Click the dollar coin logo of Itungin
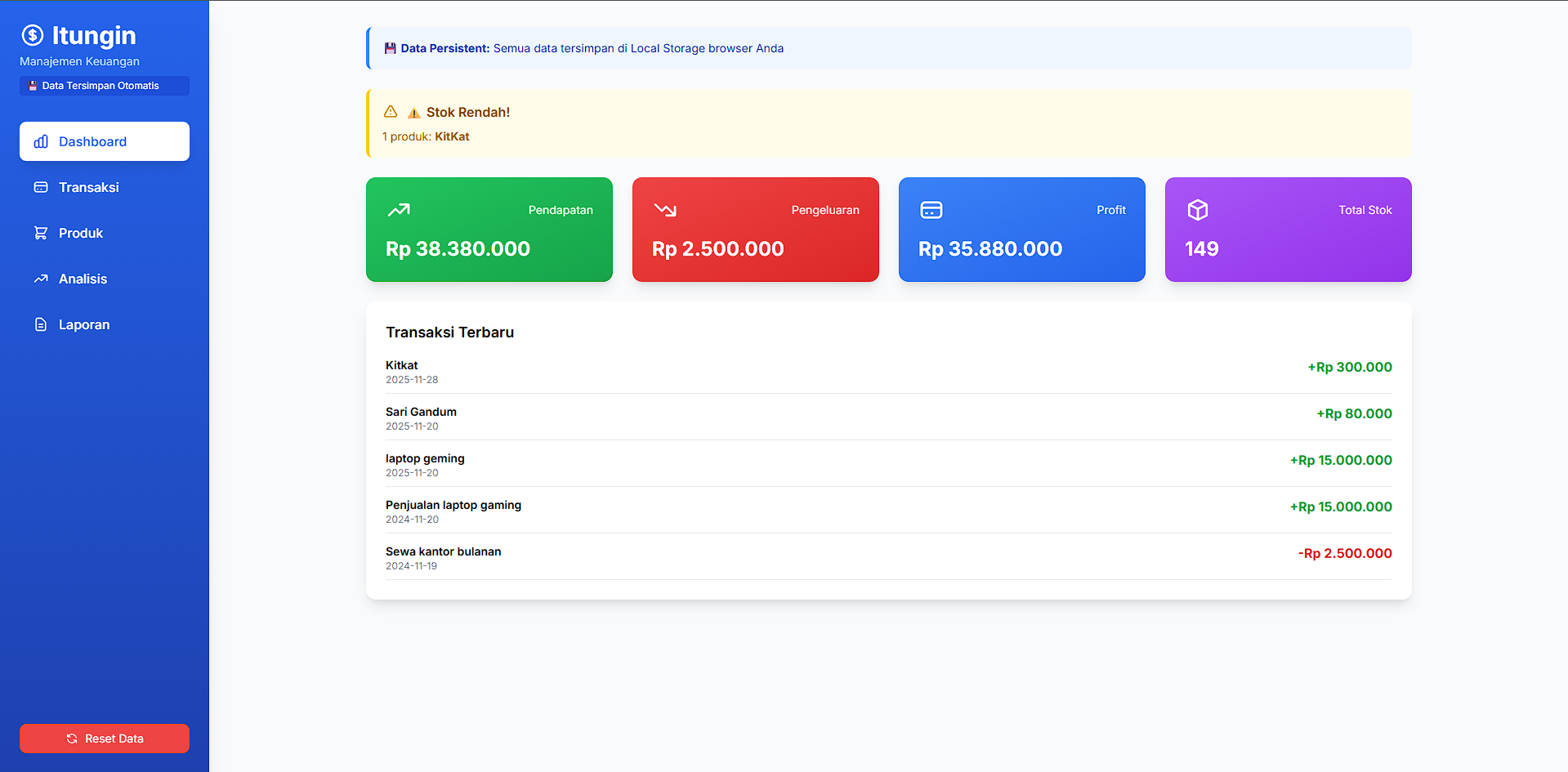The width and height of the screenshot is (1568, 772). (x=32, y=35)
